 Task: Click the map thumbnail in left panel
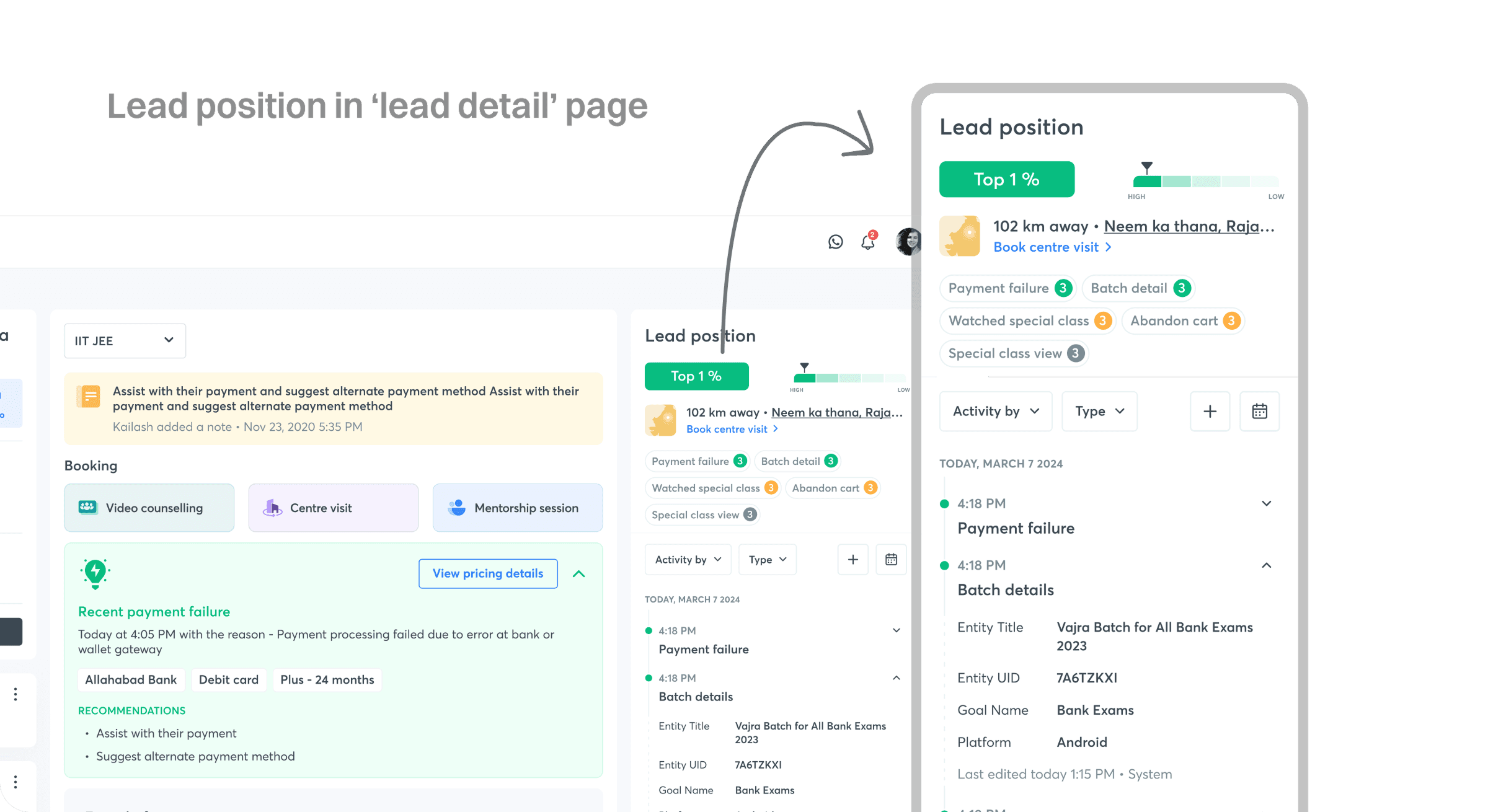(660, 420)
